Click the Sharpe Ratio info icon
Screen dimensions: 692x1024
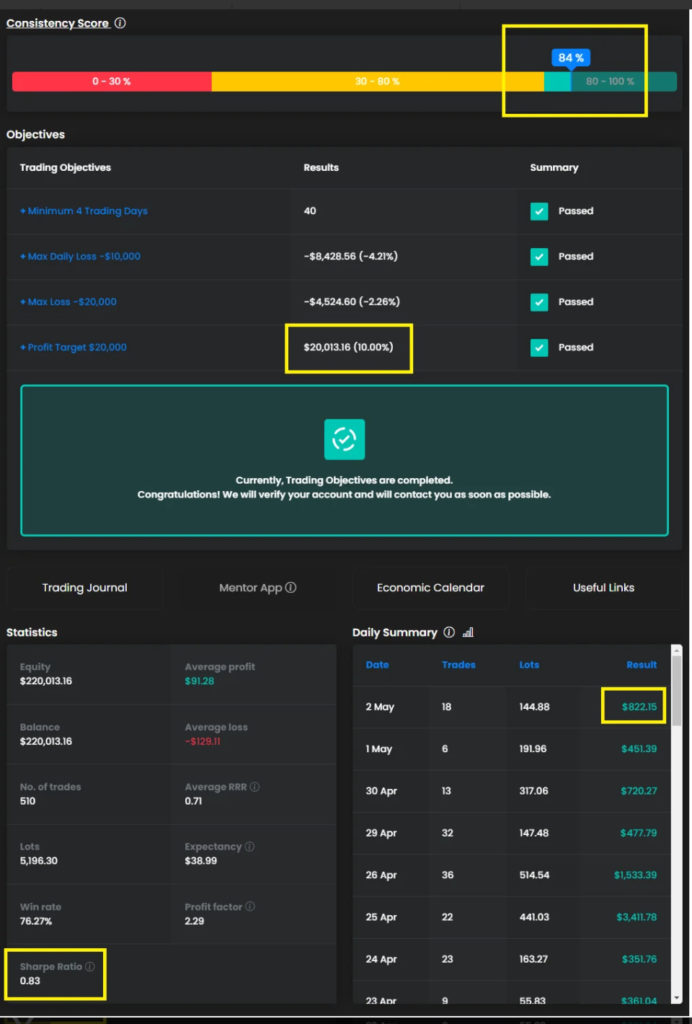click(90, 967)
